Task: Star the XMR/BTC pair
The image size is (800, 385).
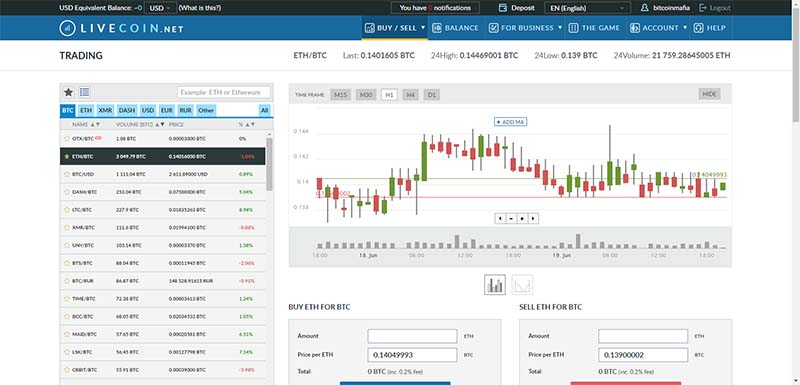Action: tap(66, 227)
